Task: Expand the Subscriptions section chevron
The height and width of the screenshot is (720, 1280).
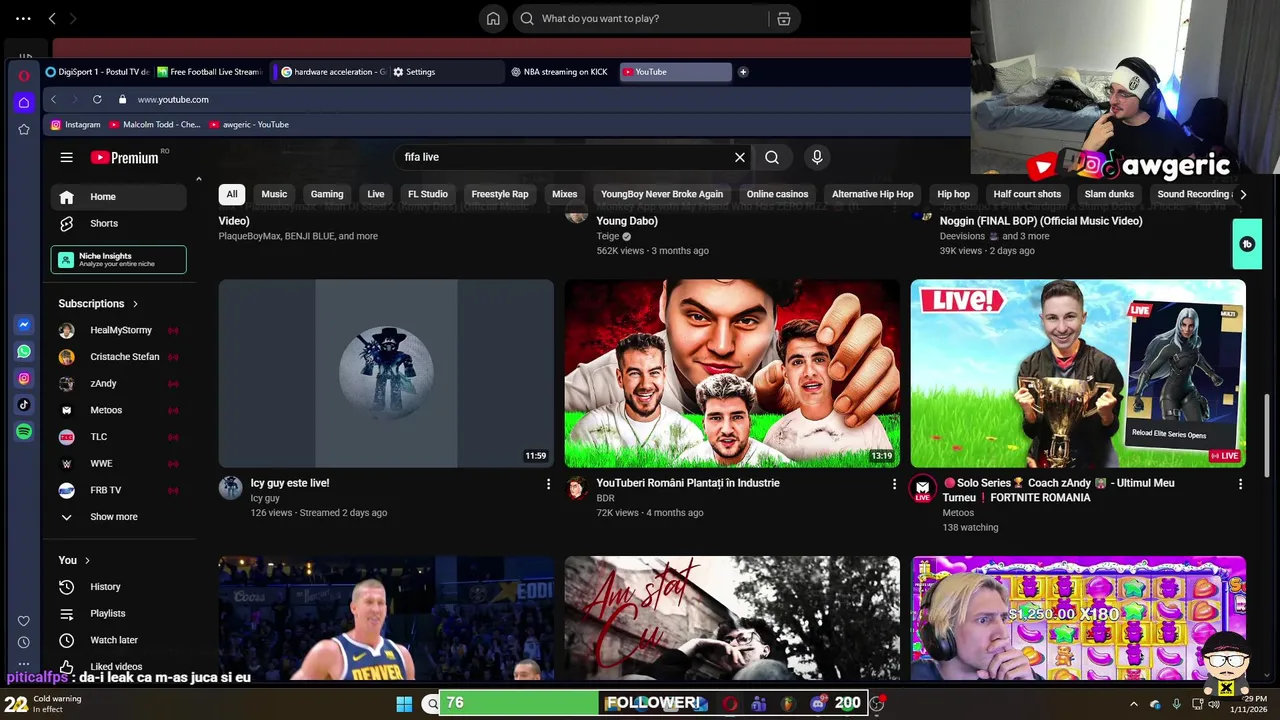Action: 135,304
